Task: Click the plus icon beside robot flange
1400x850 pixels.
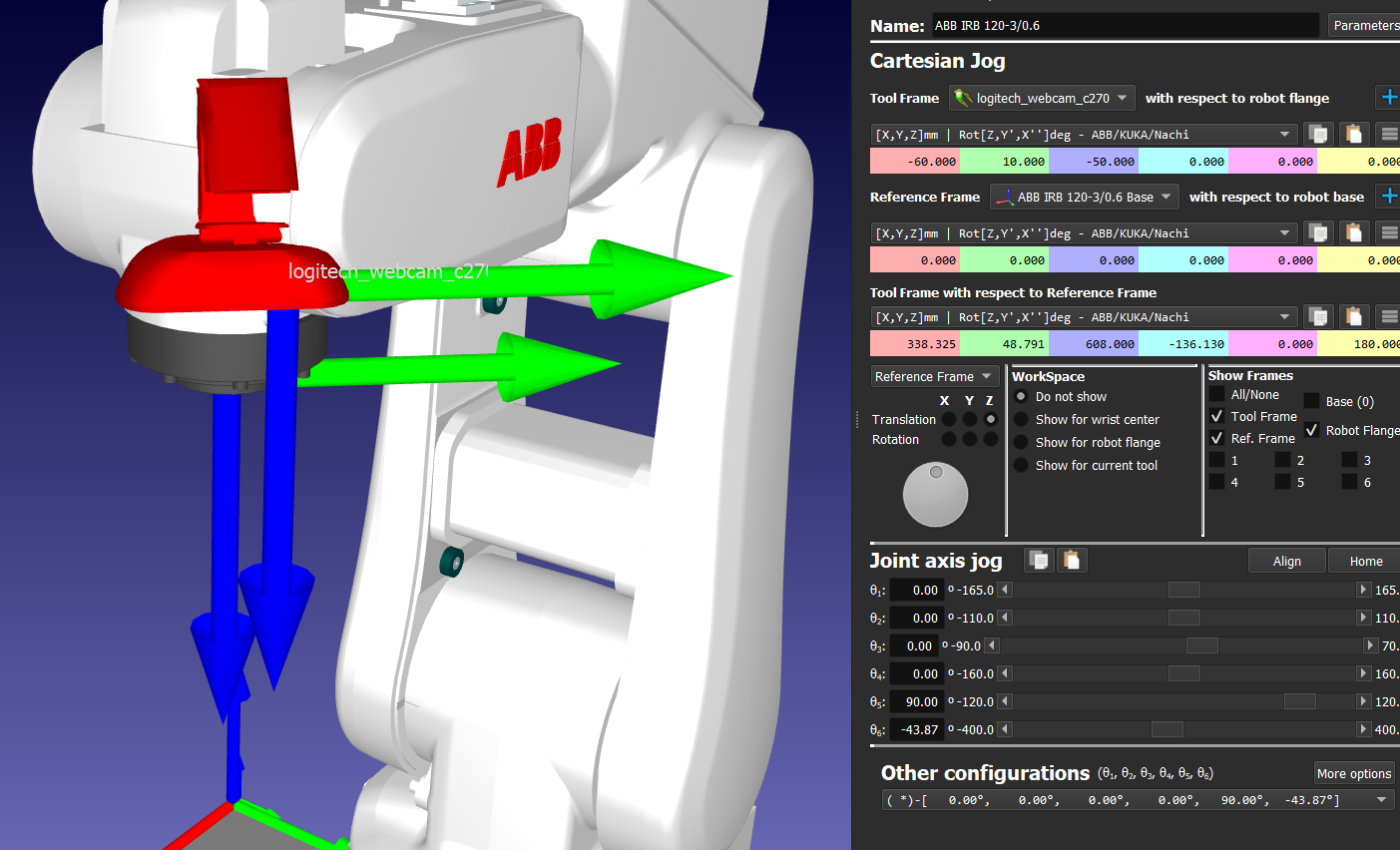Action: click(x=1388, y=98)
